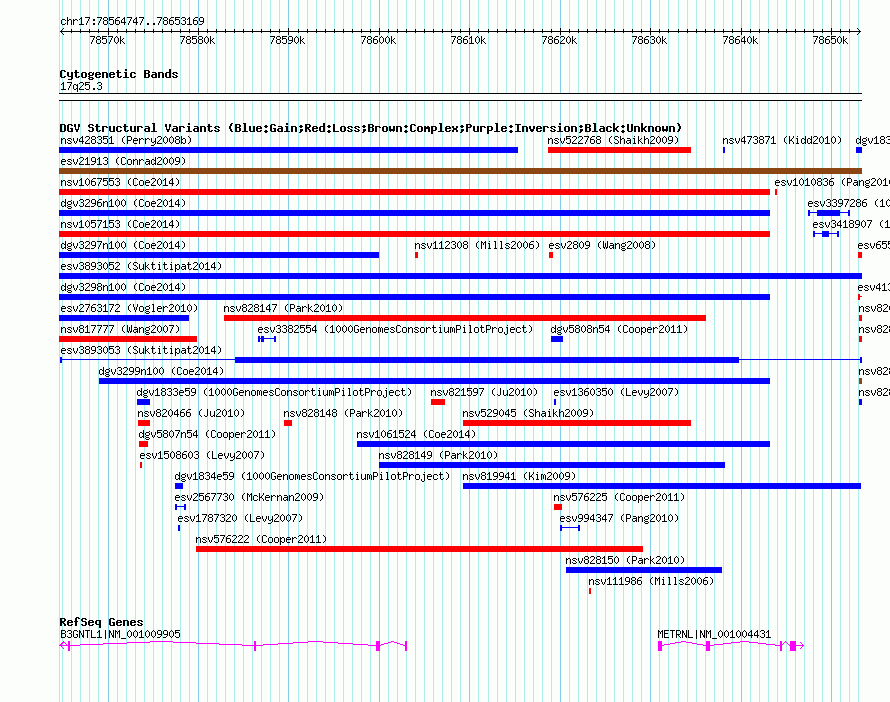This screenshot has width=890, height=702.
Task: Click the 78600k ruler tick label
Action: tap(378, 40)
